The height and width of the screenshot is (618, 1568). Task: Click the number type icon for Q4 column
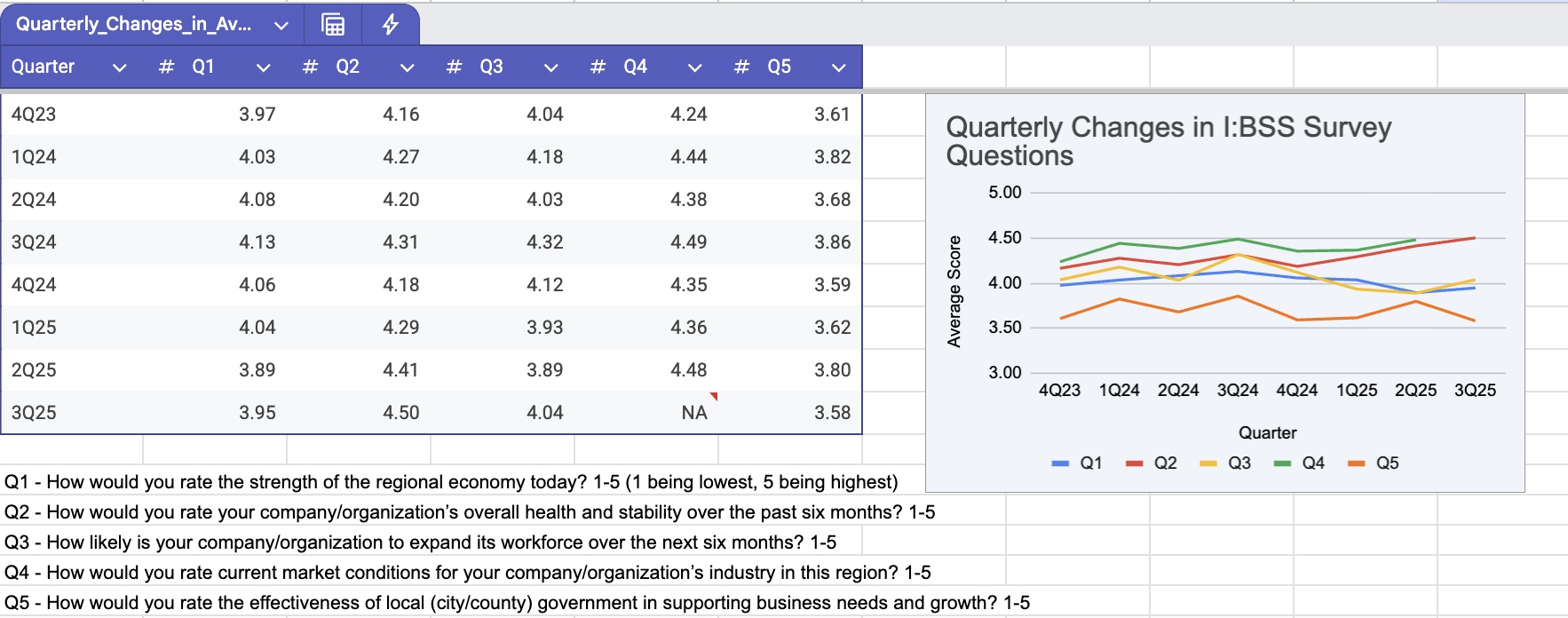(598, 67)
